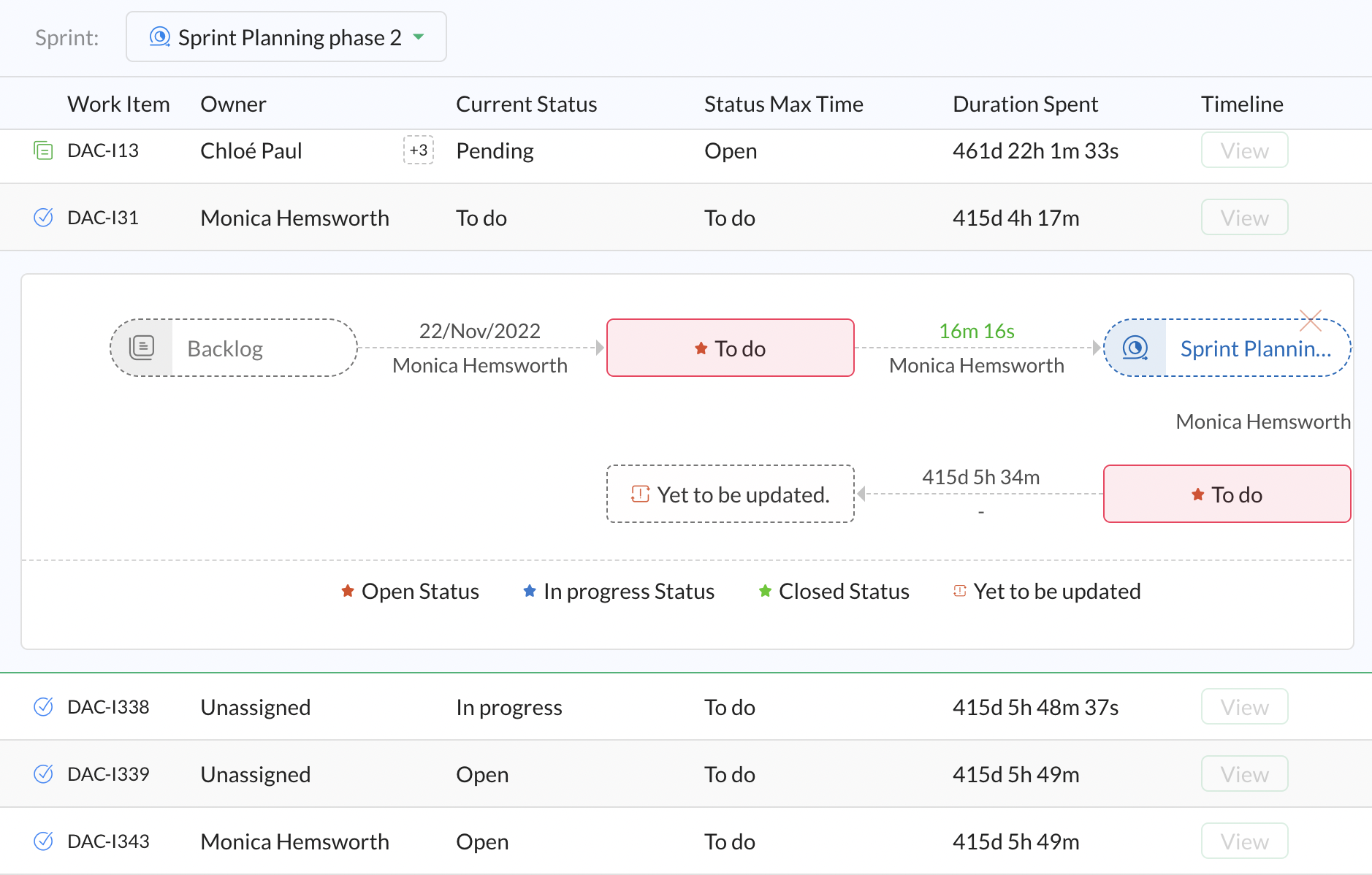Click the DAC-I339 task check icon
The height and width of the screenshot is (875, 1372).
click(43, 774)
